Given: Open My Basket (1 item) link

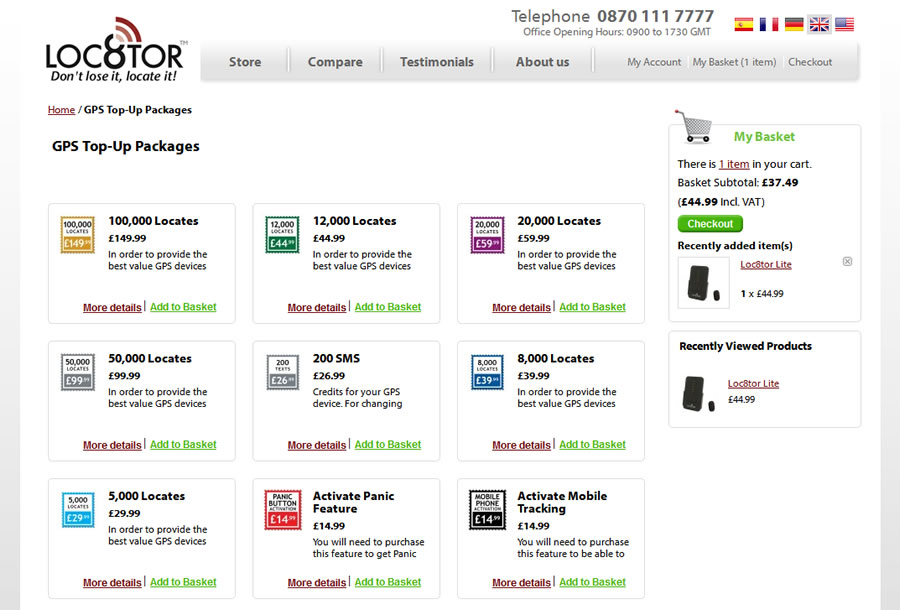Looking at the screenshot, I should coord(734,62).
